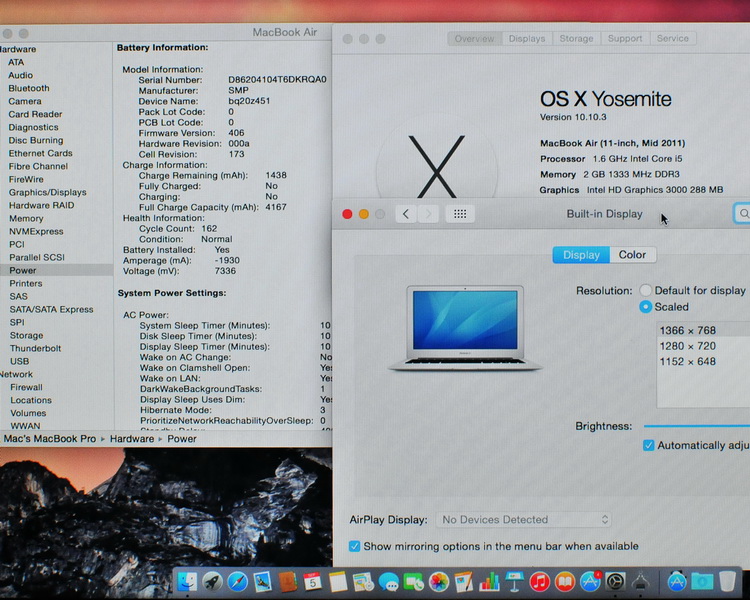
Task: Open Overview tab in About This Mac
Action: [474, 38]
